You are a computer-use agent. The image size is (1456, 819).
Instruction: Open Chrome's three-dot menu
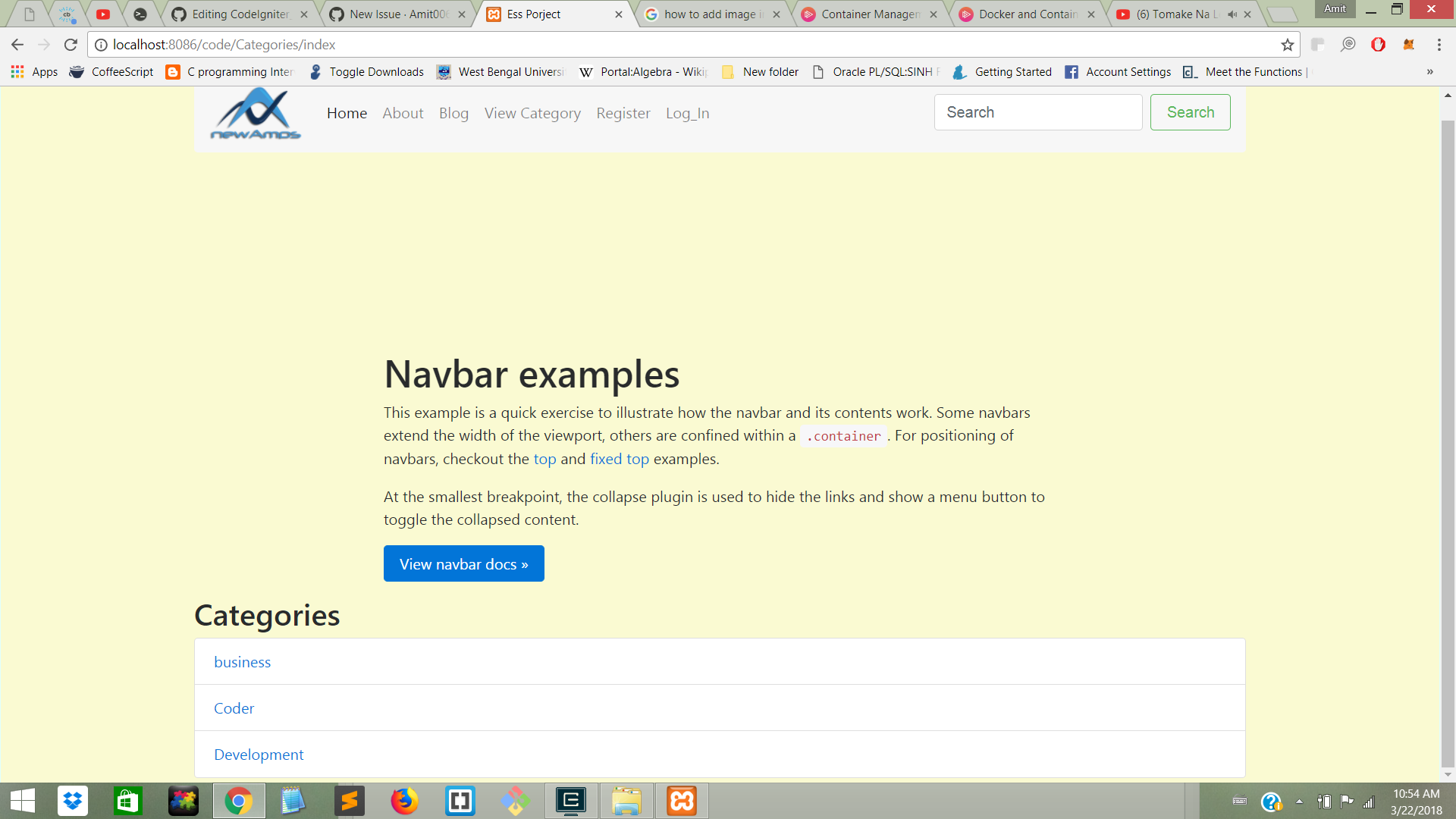[x=1439, y=45]
